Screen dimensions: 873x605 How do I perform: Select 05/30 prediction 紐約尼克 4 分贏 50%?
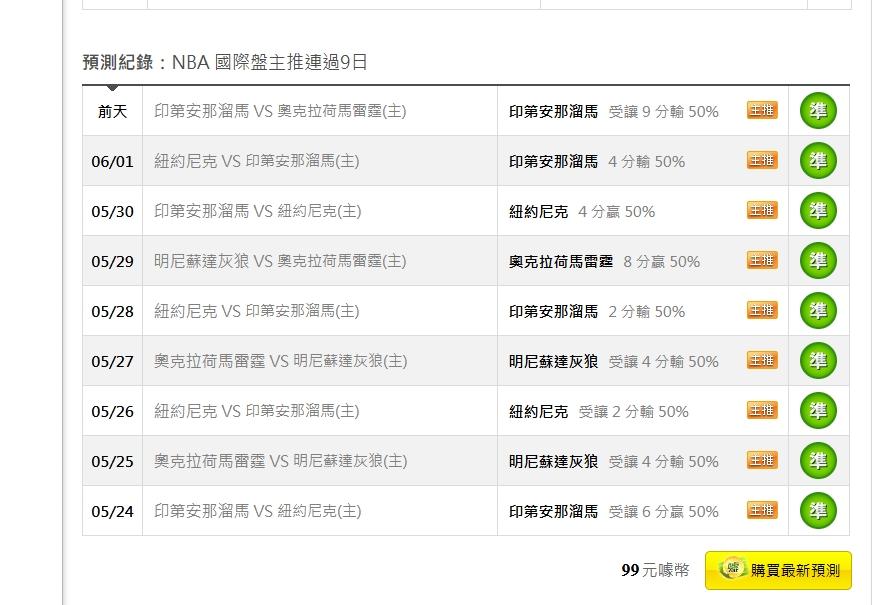point(582,211)
